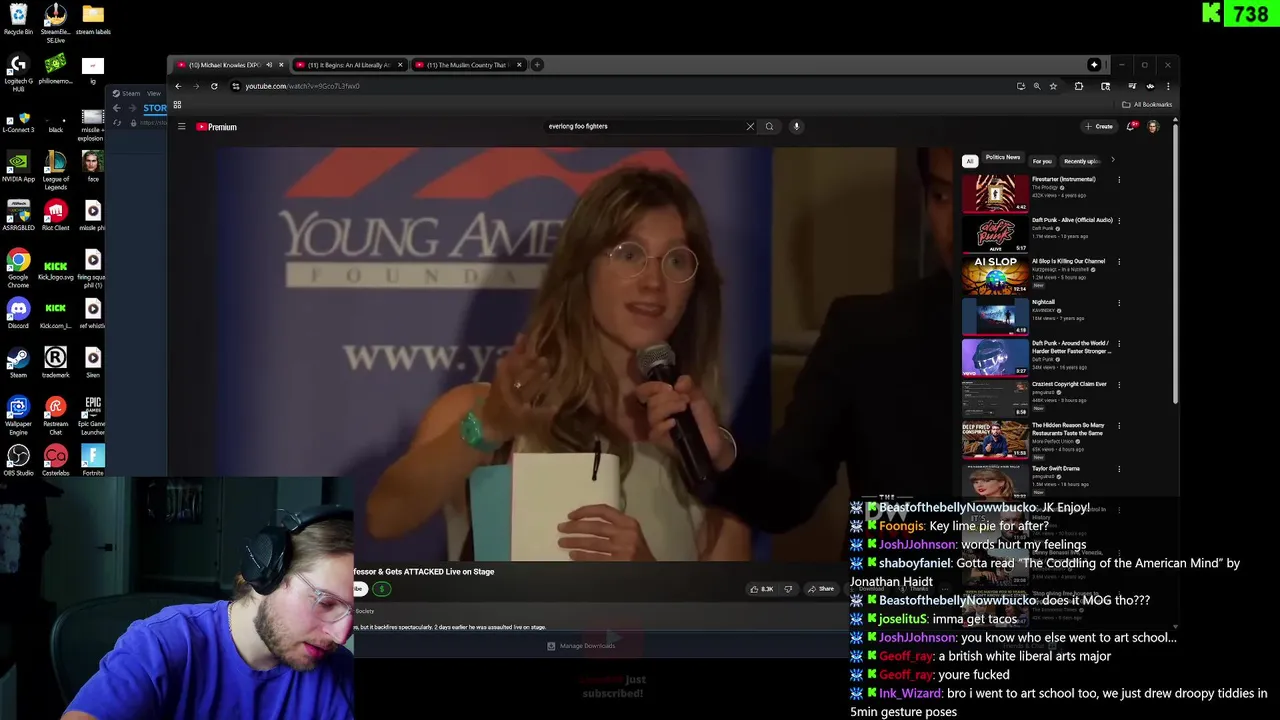Open options menu for Craziest Copyright Claim Ever

[x=1119, y=384]
